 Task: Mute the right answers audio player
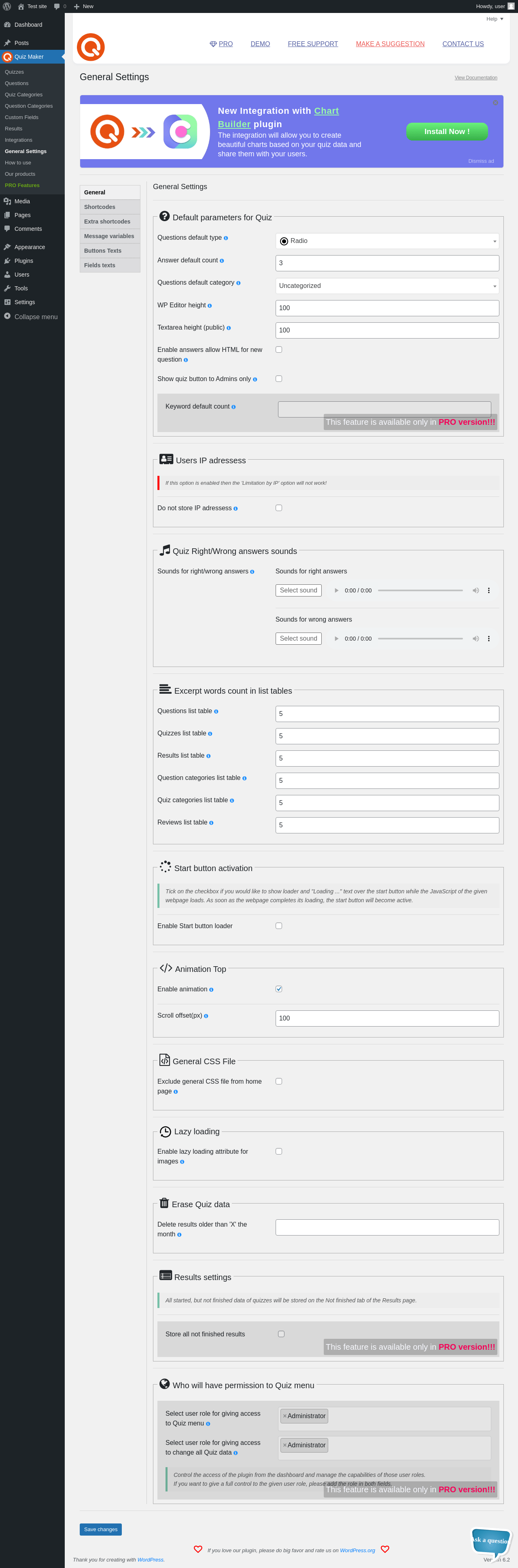[476, 590]
